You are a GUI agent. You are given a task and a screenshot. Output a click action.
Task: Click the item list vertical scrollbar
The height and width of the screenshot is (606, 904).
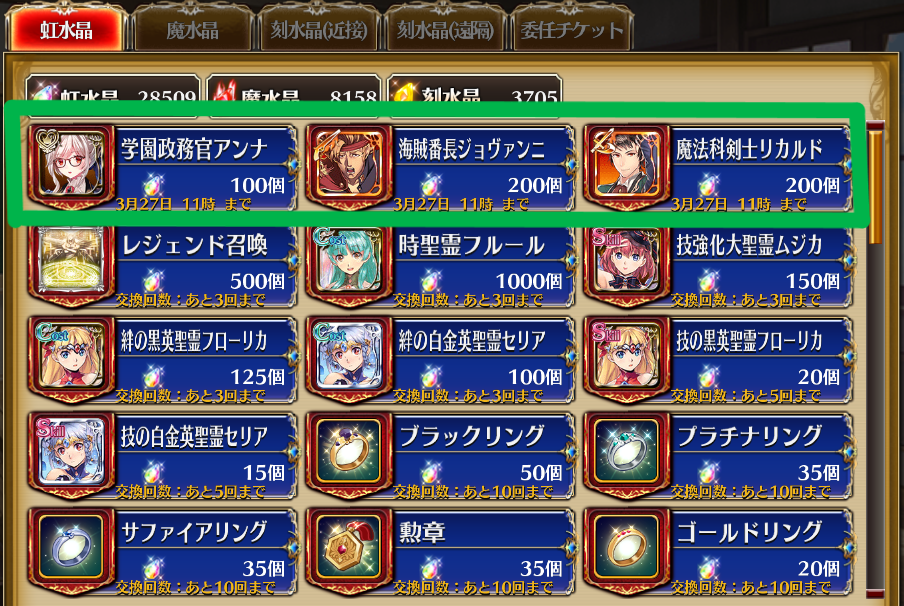(875, 357)
